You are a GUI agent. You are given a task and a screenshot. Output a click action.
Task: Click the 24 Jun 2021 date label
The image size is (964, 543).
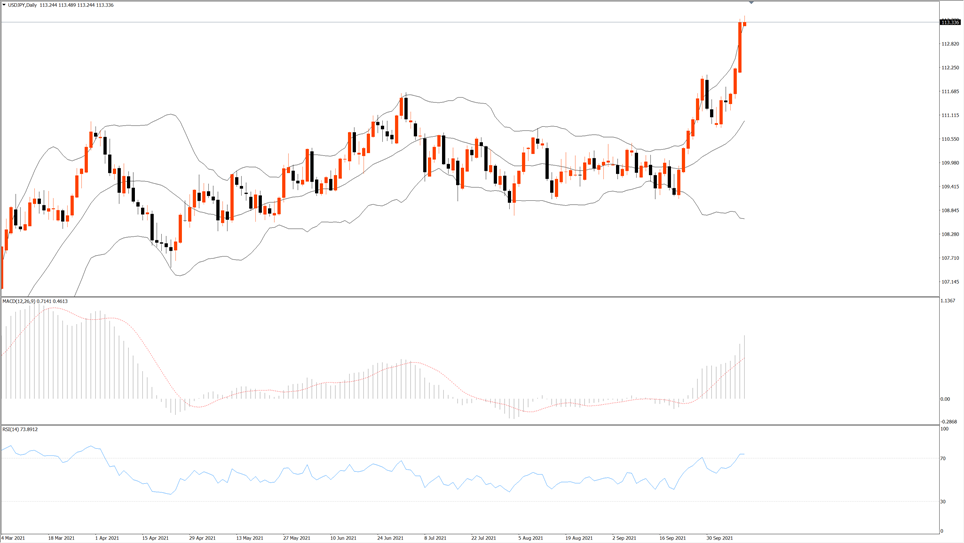coord(390,538)
